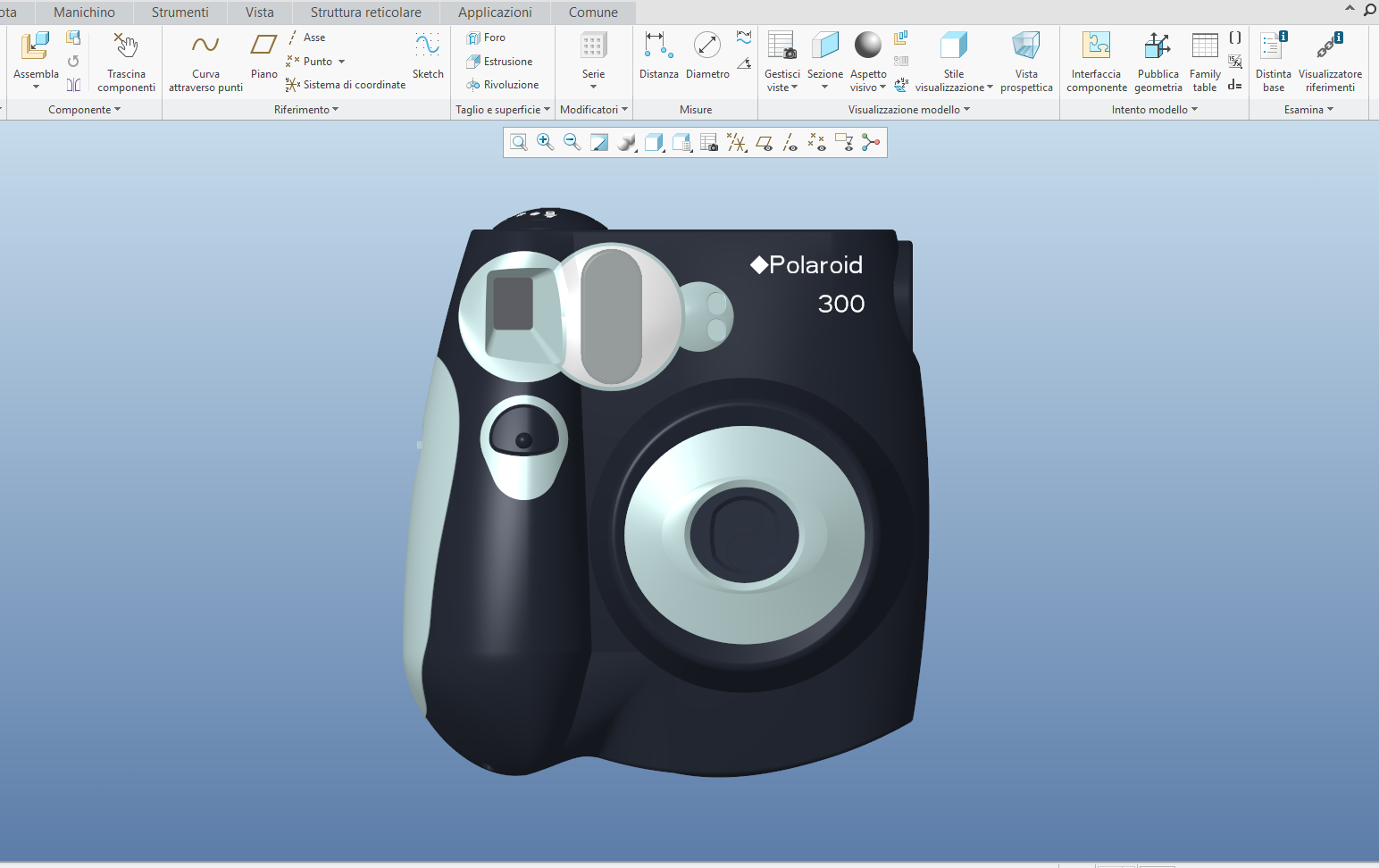1379x868 pixels.
Task: Open the datum display filters icon
Action: pyautogui.click(x=737, y=142)
